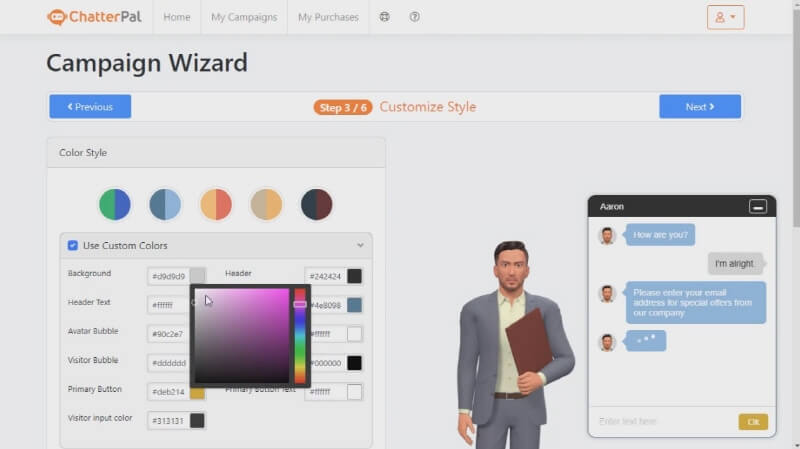Click the Step 3 / 6 badge
Screen dimensions: 800x449
click(x=343, y=107)
